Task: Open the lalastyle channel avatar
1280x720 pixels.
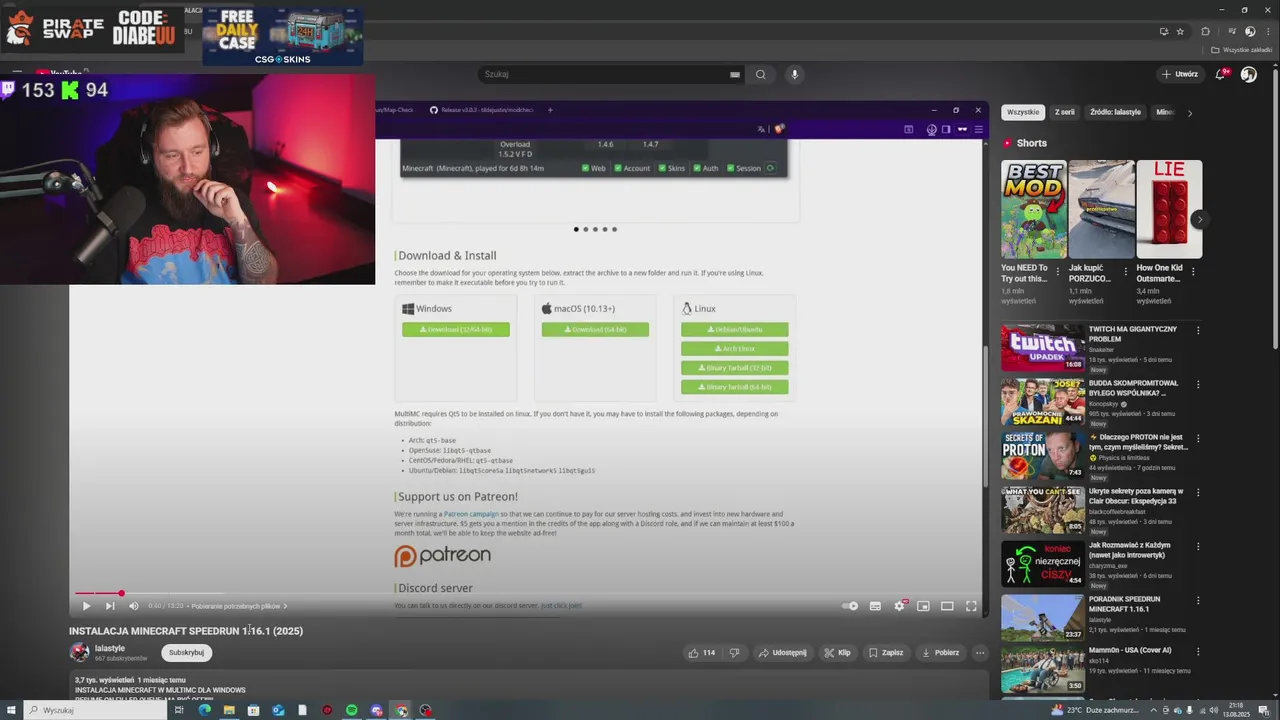Action: [79, 652]
